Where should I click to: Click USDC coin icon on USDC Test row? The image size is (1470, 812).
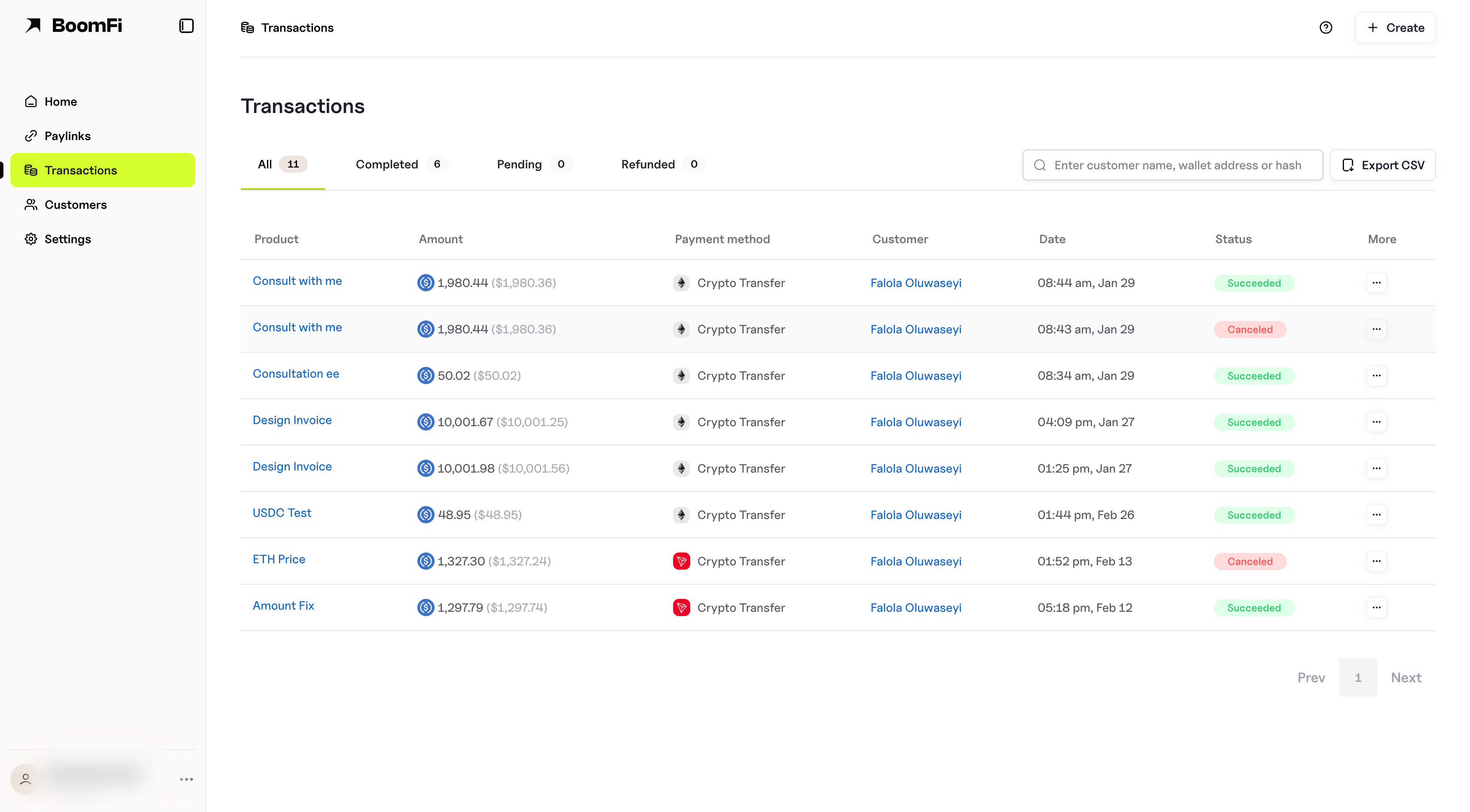(x=426, y=515)
